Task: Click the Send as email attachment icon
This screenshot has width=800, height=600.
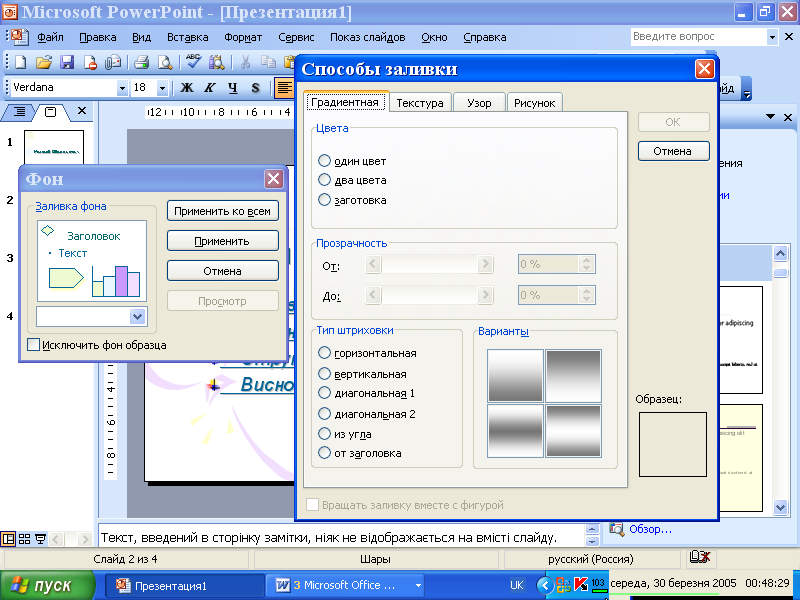Action: coord(113,62)
